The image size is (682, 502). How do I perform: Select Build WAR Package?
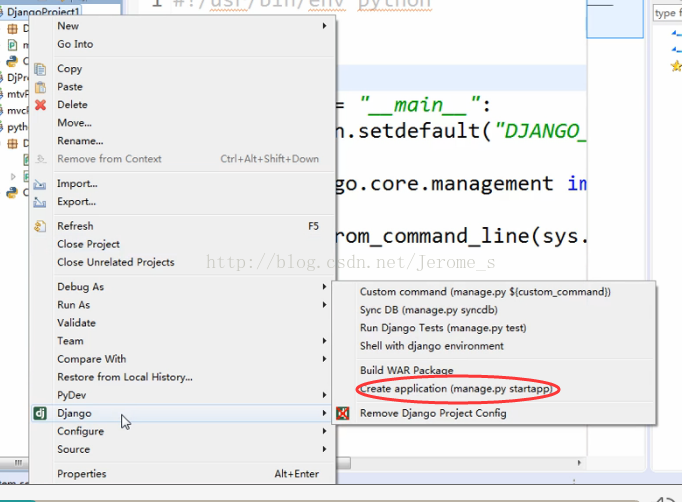click(407, 371)
